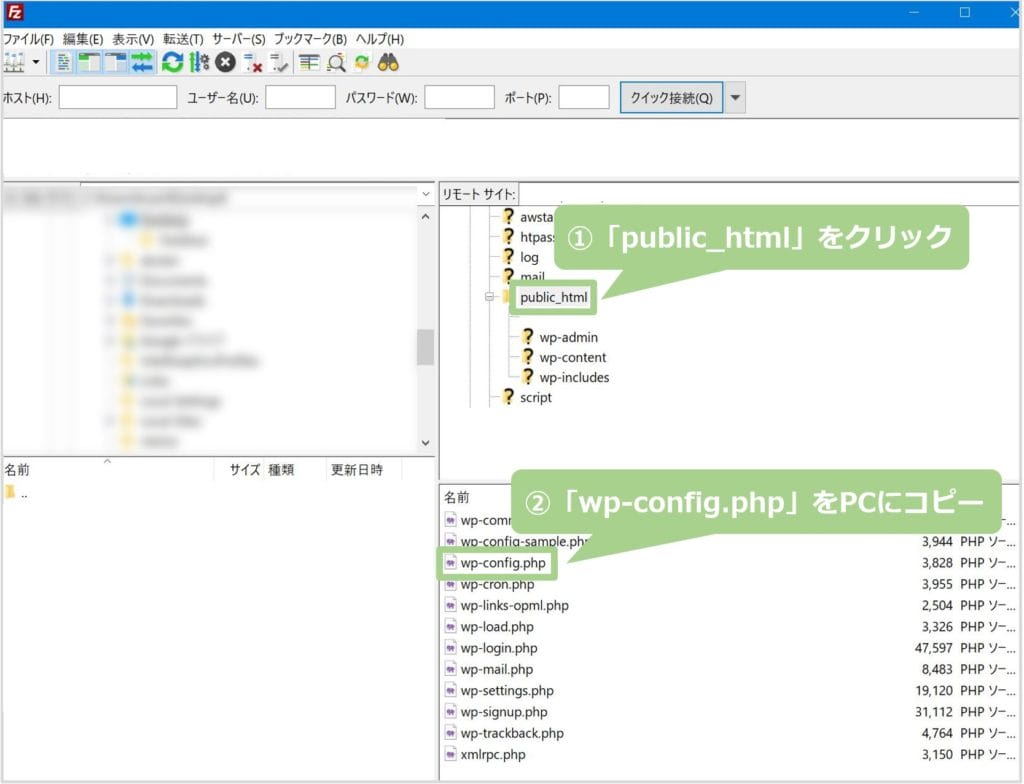Refresh the file and folder listings

coord(172,62)
